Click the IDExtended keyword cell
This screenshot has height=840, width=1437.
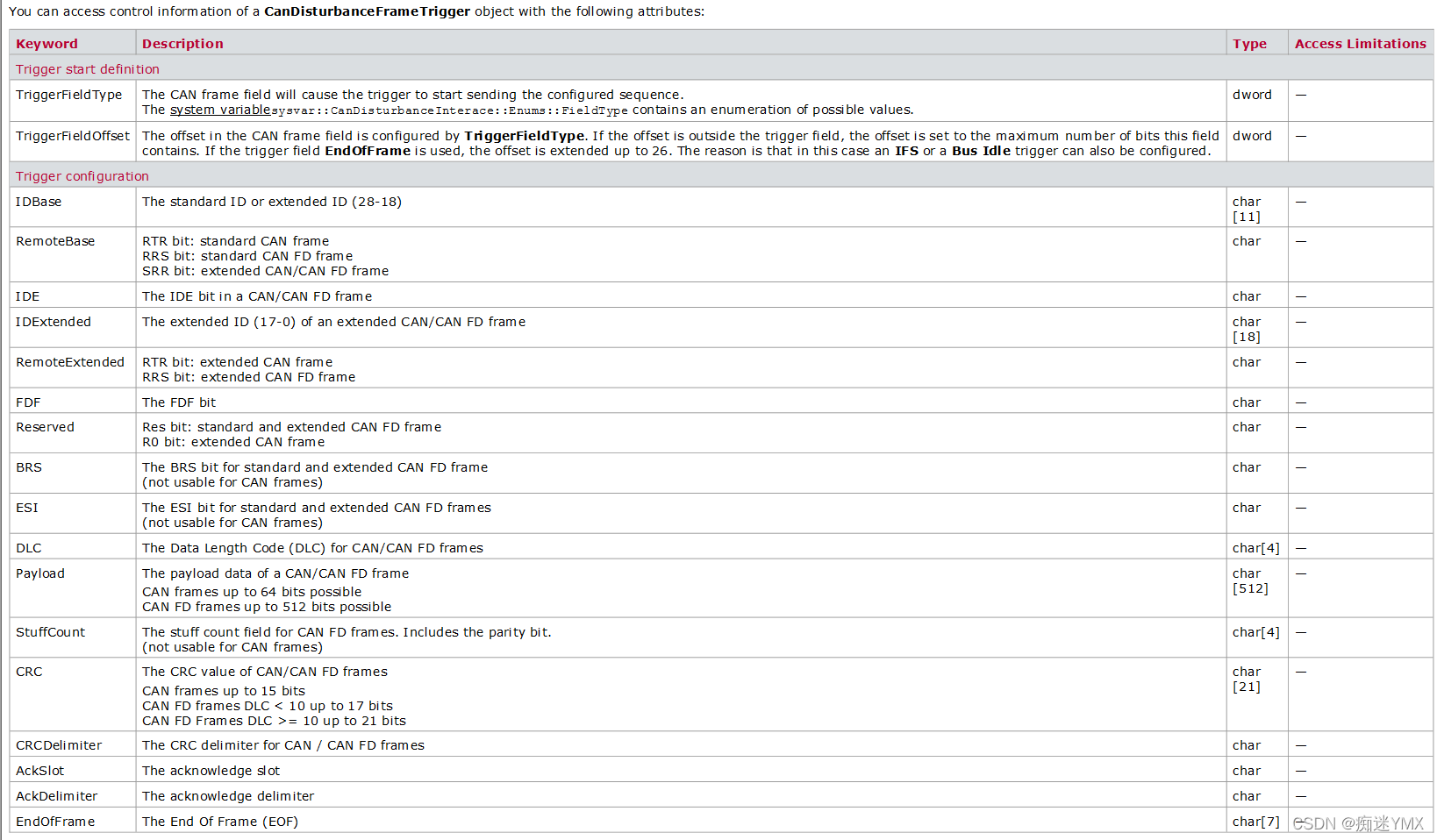point(73,328)
